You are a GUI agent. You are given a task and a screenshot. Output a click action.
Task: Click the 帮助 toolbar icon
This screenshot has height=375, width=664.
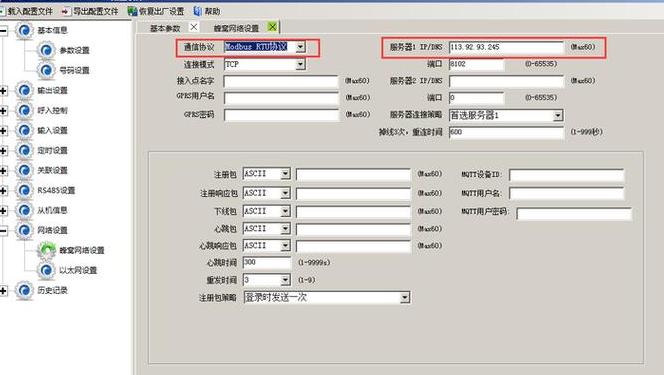197,11
